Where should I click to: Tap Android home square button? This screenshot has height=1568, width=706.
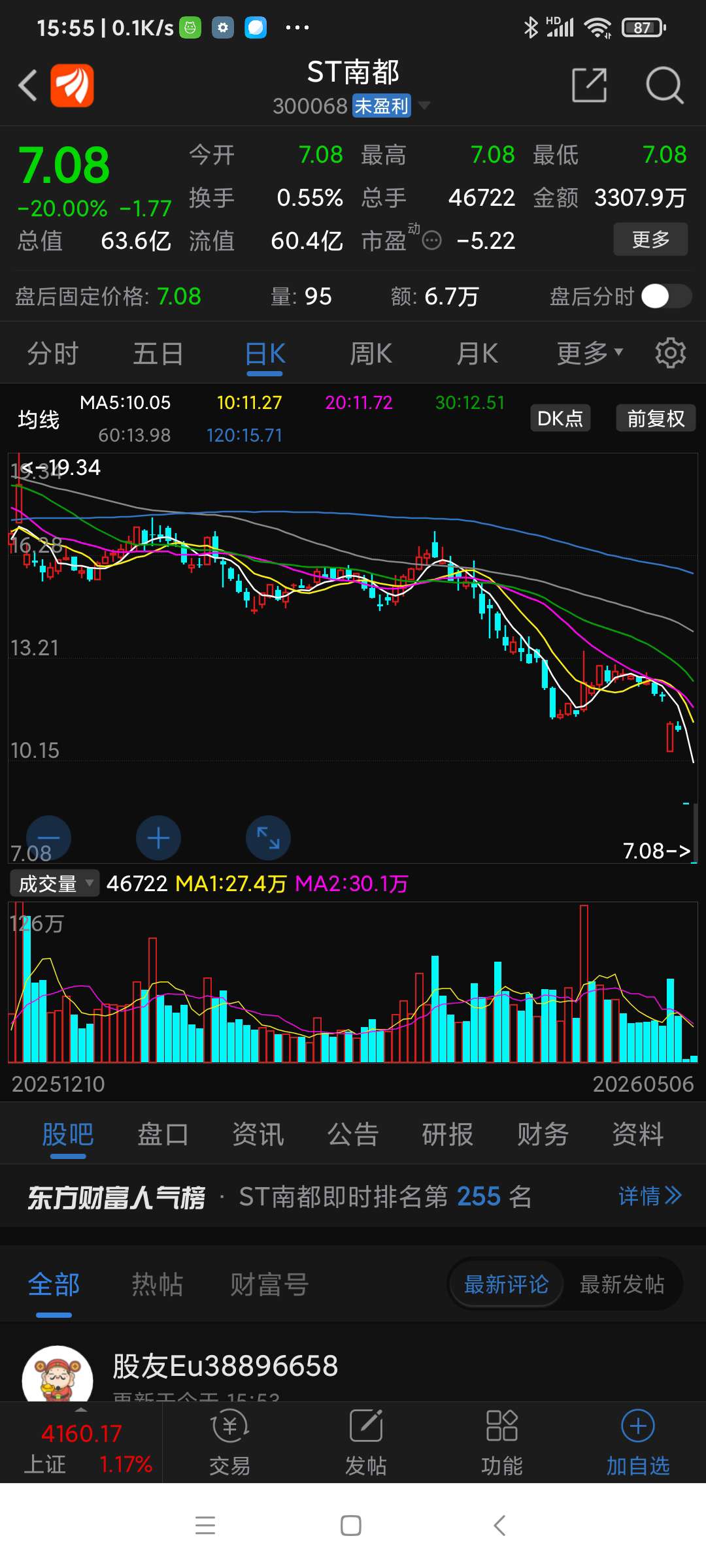tap(351, 1526)
